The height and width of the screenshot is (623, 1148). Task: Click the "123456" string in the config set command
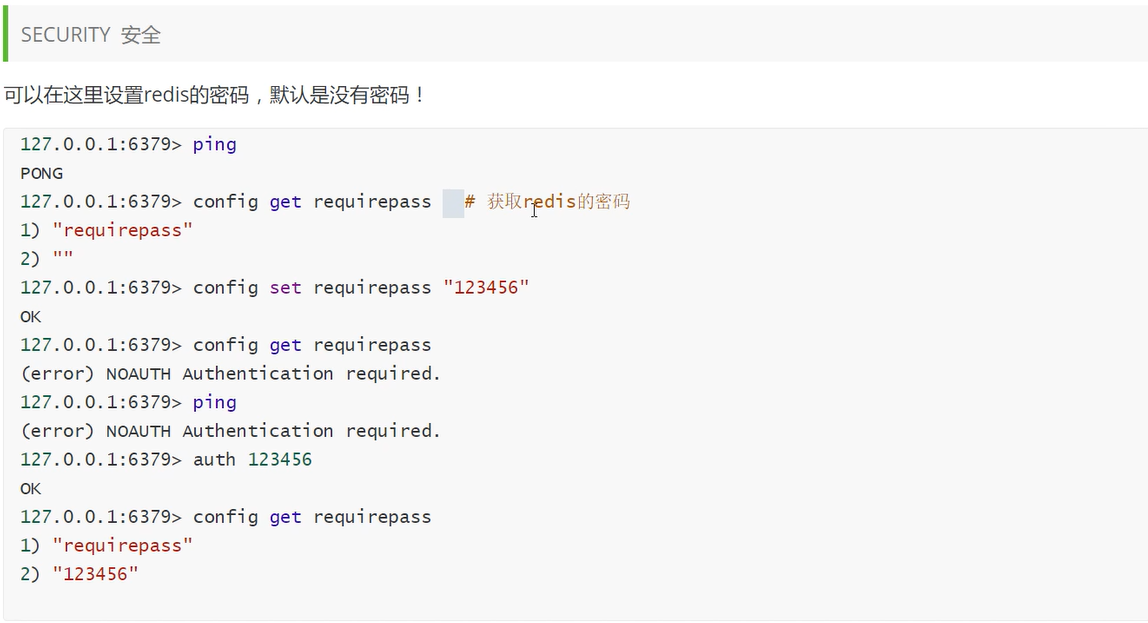486,288
